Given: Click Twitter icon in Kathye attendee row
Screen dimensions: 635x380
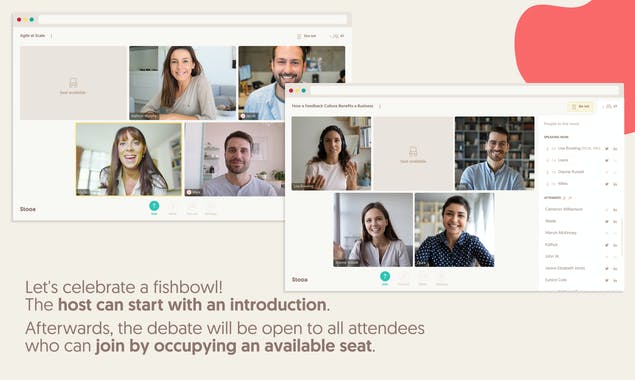Looking at the screenshot, I should tap(607, 245).
